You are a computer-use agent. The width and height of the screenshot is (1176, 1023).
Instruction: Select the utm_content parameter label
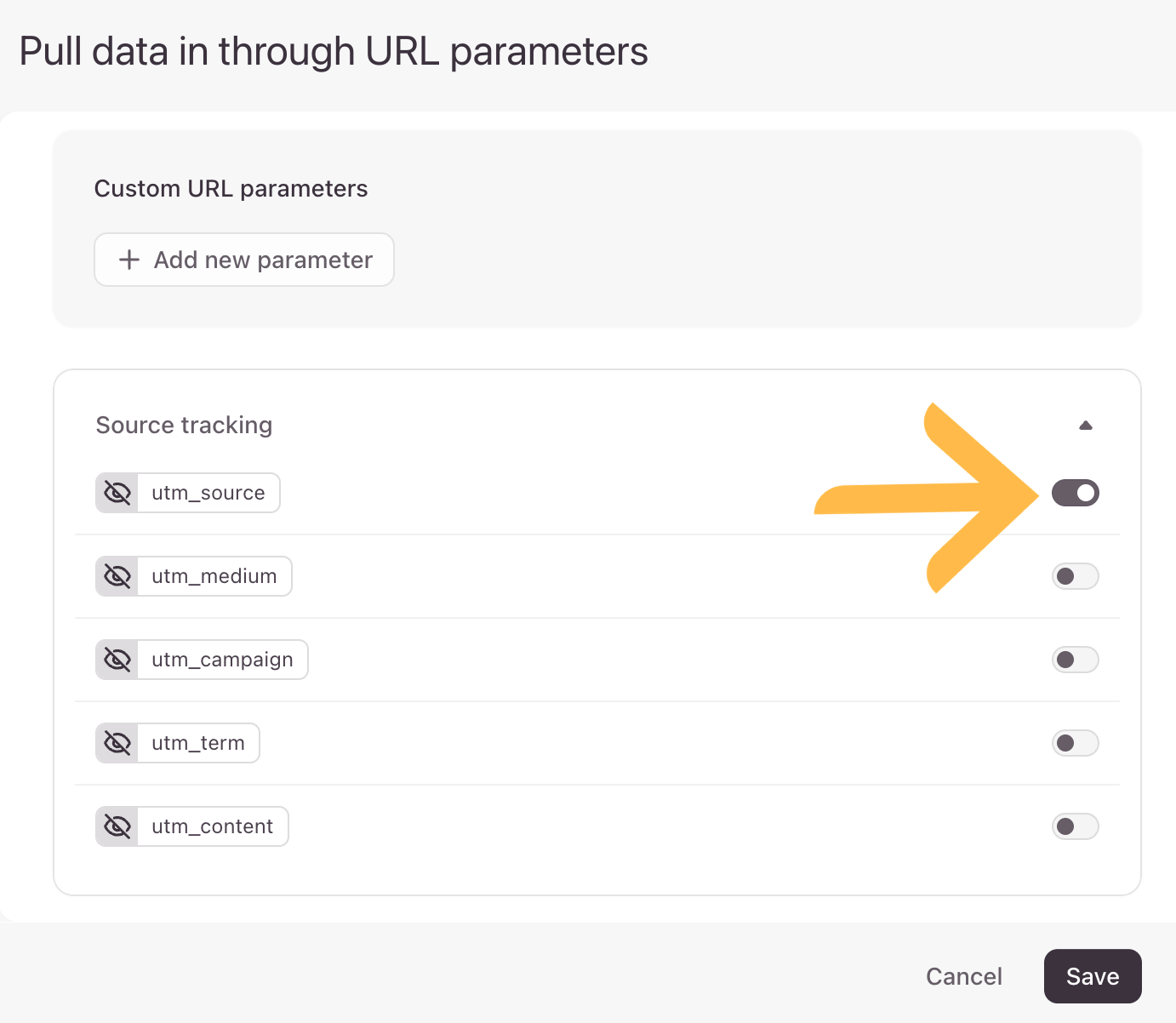tap(213, 826)
